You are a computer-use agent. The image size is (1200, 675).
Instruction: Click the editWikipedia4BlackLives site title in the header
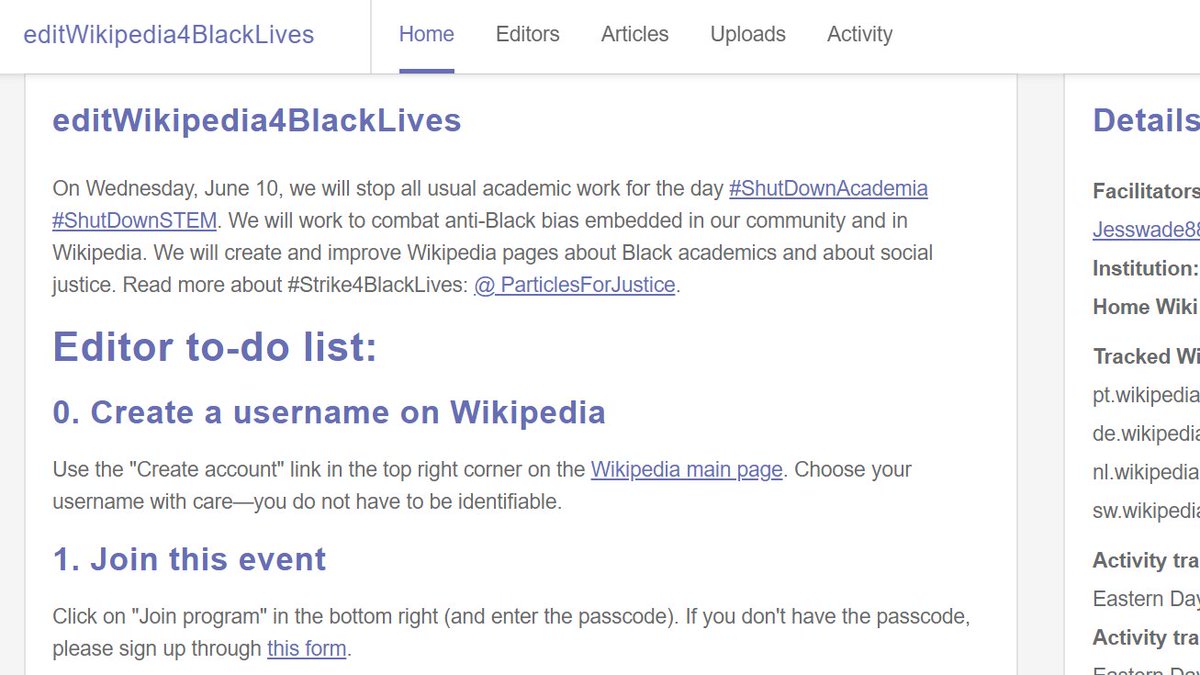point(169,35)
